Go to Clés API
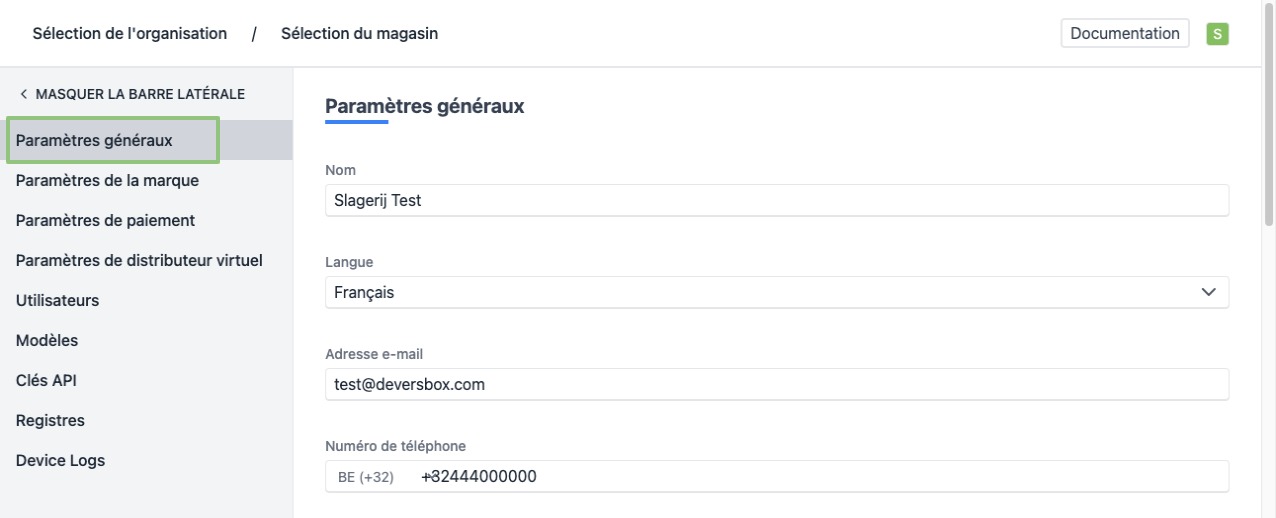Image resolution: width=1276 pixels, height=518 pixels. pos(46,380)
